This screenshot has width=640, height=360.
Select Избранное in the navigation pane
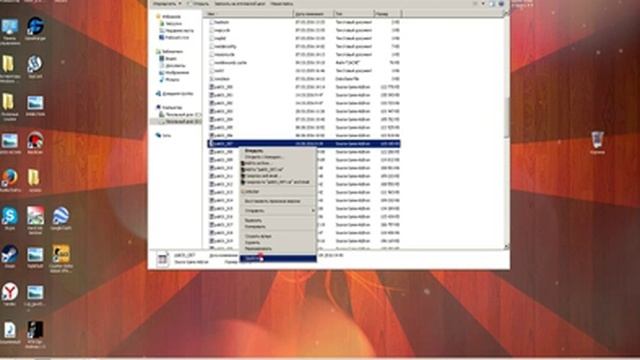click(x=169, y=17)
